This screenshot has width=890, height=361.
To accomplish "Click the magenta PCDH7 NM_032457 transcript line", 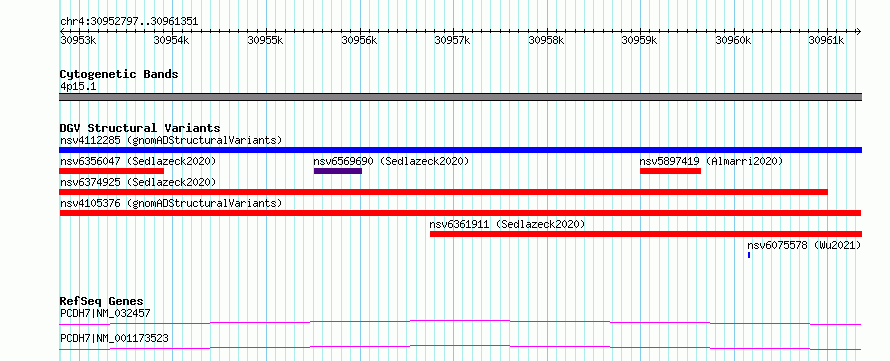I will click(x=460, y=322).
